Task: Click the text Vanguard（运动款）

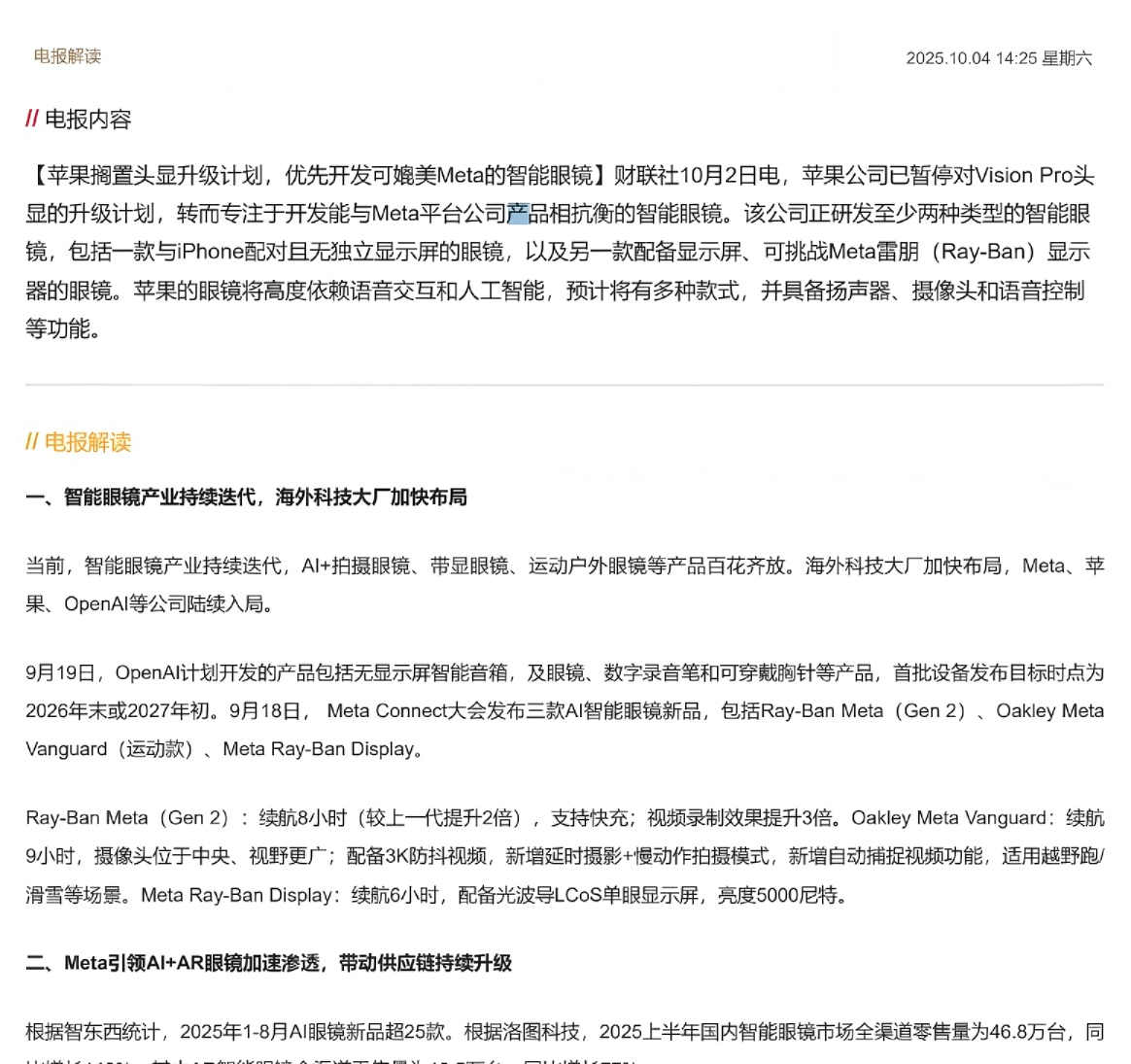Action: [107, 749]
